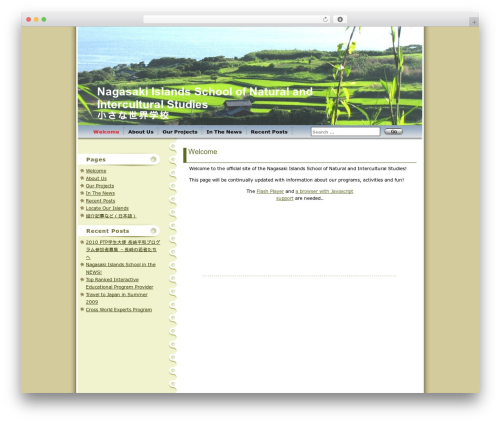The width and height of the screenshot is (500, 423).
Task: Click the Japanese subtitle under the site title
Action: click(133, 115)
